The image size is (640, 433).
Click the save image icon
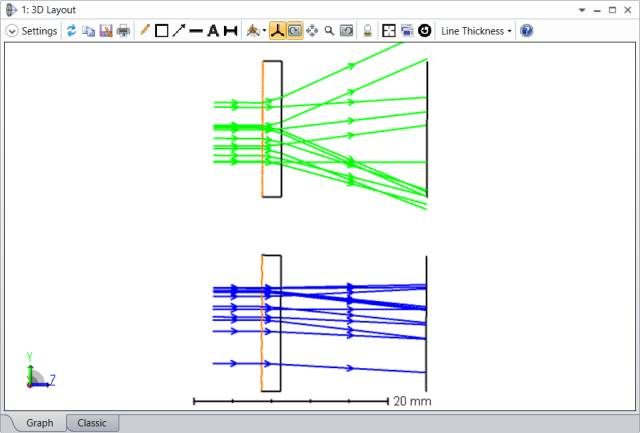point(105,31)
